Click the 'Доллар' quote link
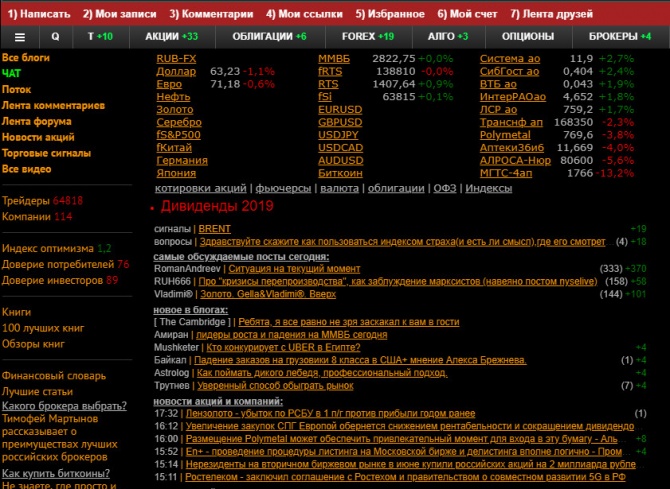Screen dimensions: 670x489 [x=176, y=71]
